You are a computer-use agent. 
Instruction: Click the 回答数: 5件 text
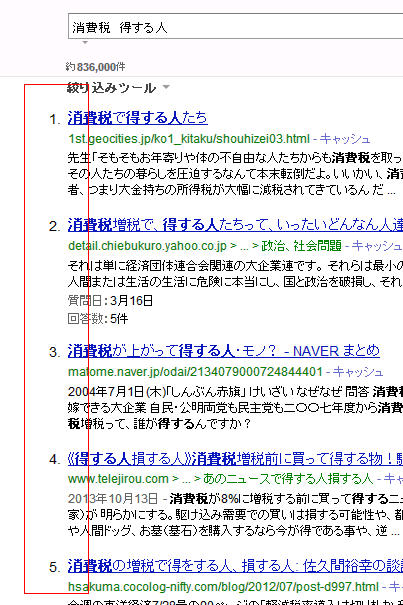98,318
